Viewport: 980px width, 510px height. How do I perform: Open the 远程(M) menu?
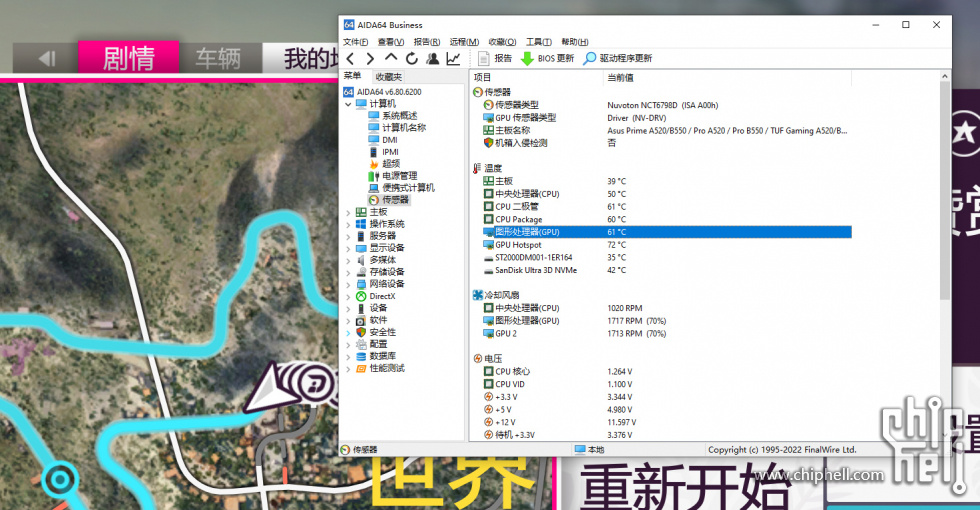point(464,42)
